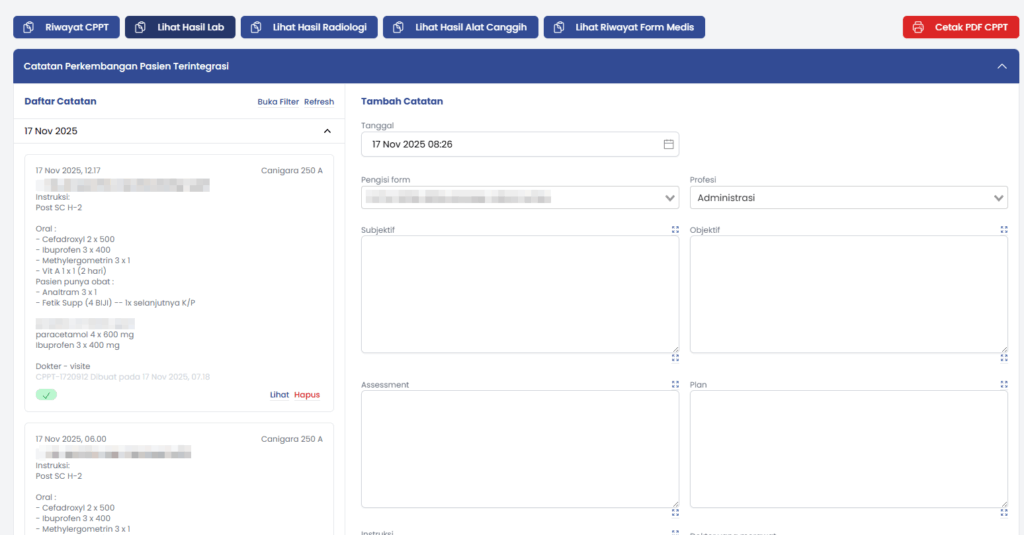
Task: Toggle the green checkmark badge on first note
Action: click(46, 395)
